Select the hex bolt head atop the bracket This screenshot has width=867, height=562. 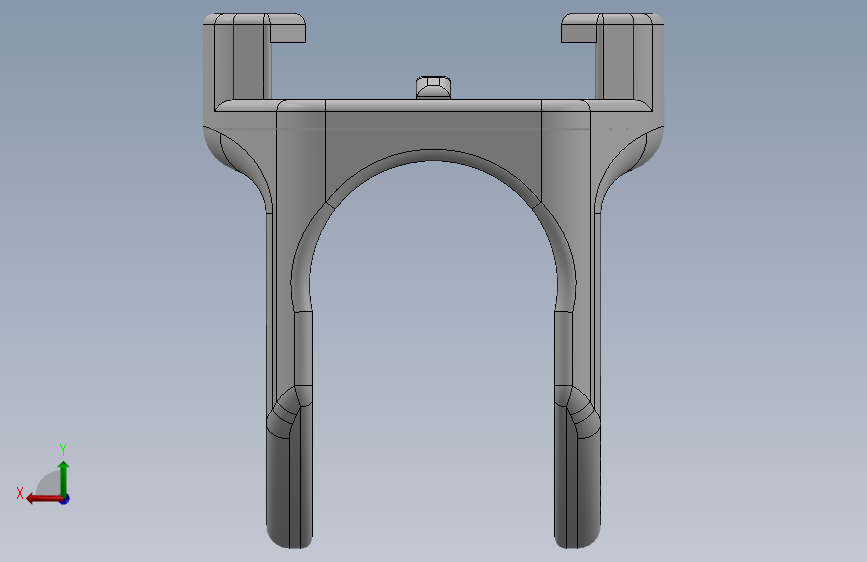click(x=433, y=87)
